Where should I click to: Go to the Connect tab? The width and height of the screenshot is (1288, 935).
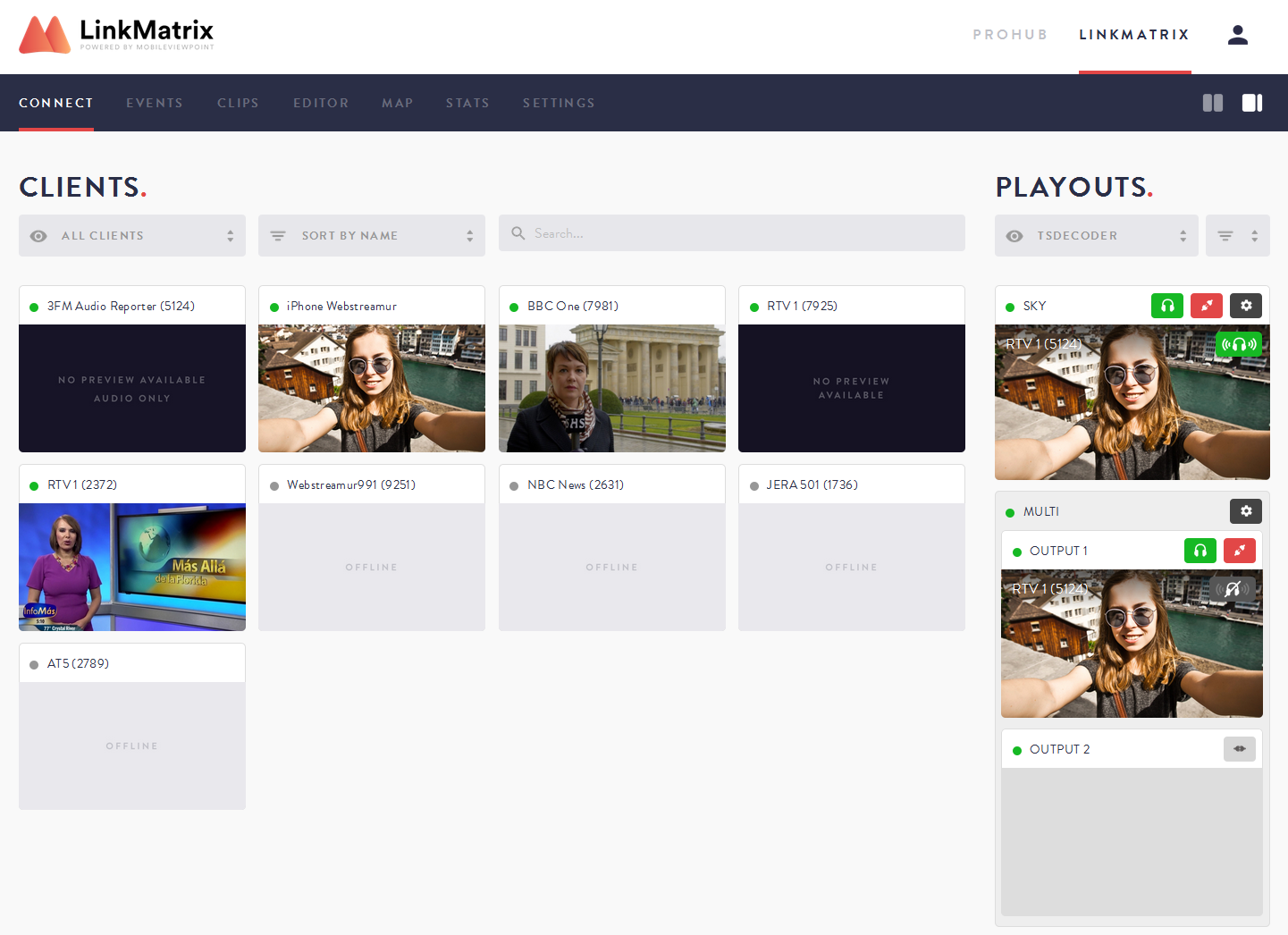[56, 103]
